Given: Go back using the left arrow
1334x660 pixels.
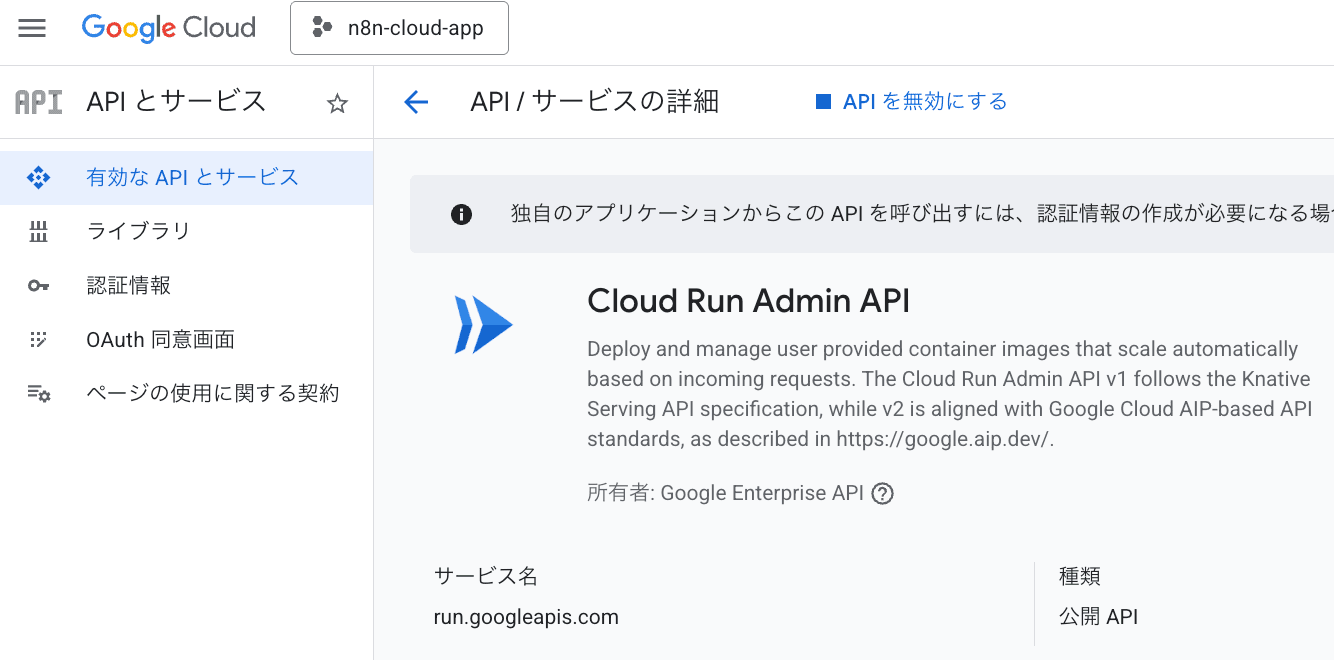Looking at the screenshot, I should (x=416, y=102).
